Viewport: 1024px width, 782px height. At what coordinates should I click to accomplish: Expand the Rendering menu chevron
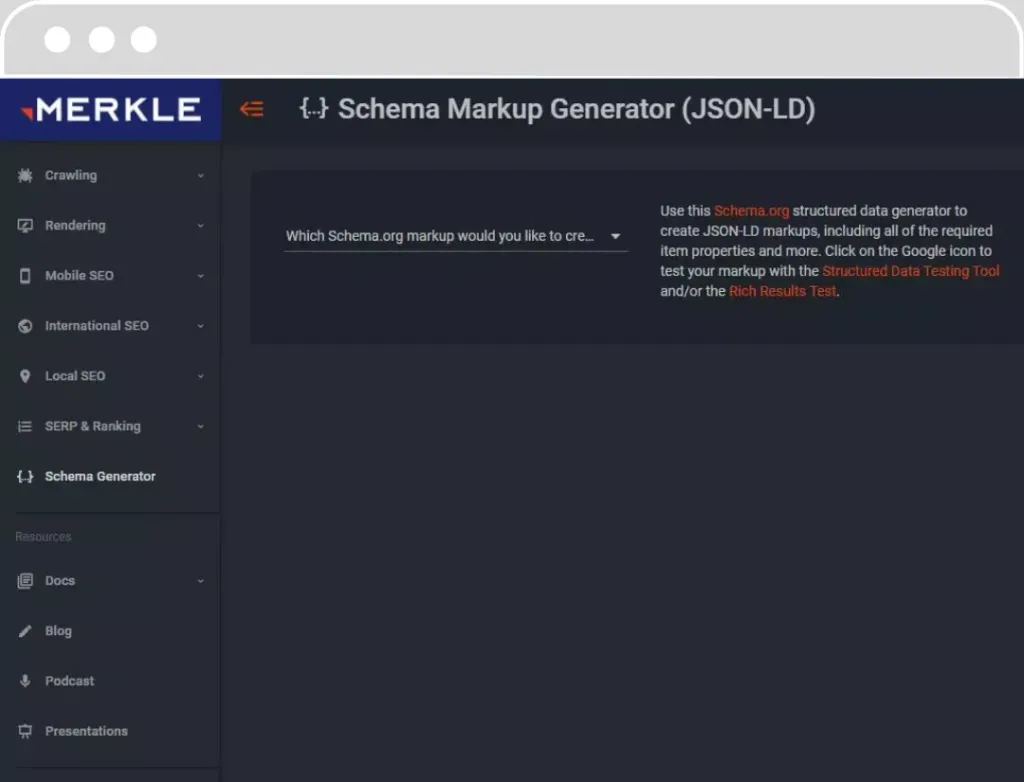[x=200, y=225]
